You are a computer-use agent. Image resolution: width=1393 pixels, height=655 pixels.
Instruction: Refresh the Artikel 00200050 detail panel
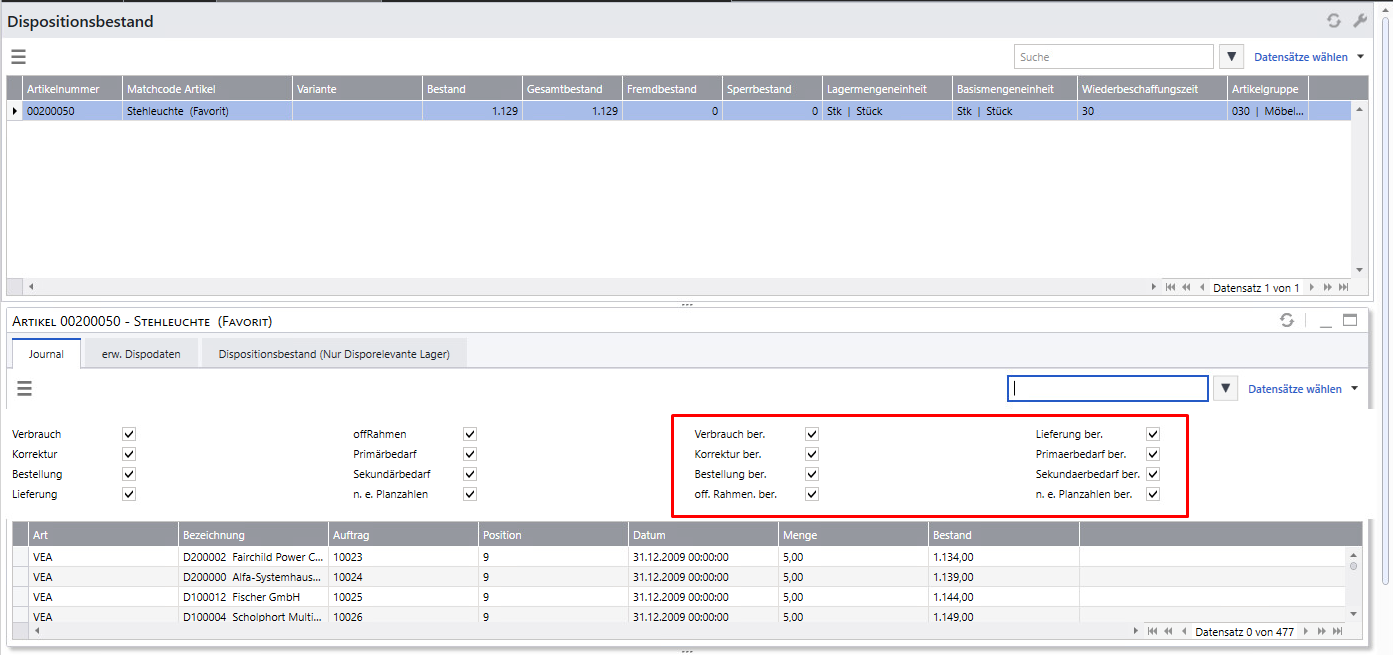pyautogui.click(x=1287, y=321)
